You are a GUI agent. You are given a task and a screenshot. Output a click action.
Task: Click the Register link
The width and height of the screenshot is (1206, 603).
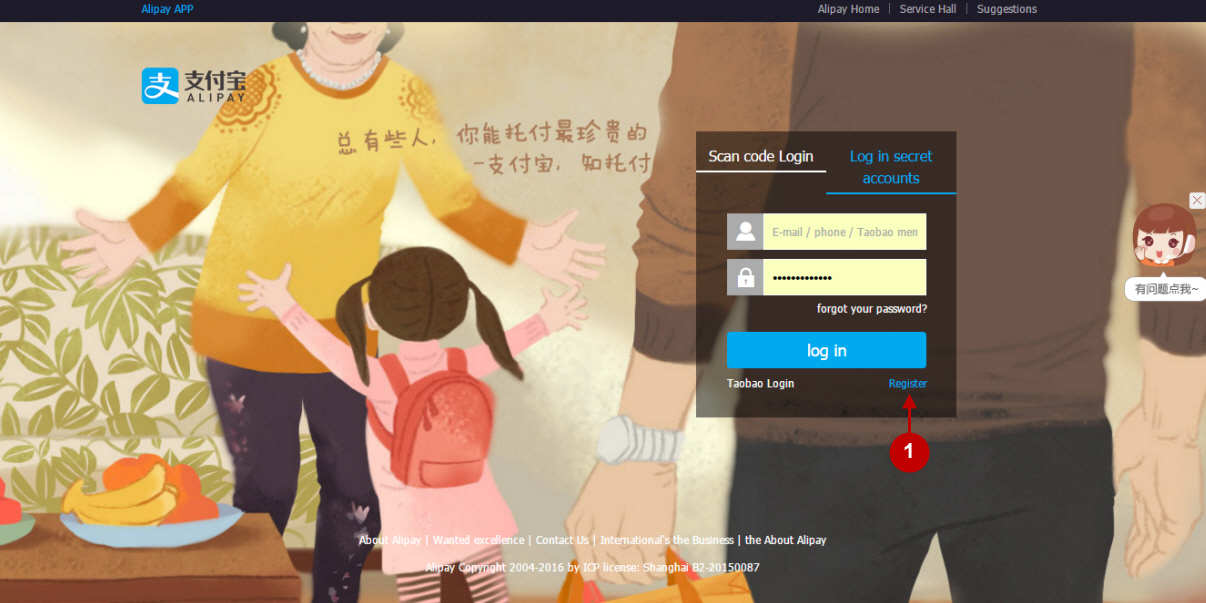pyautogui.click(x=907, y=384)
